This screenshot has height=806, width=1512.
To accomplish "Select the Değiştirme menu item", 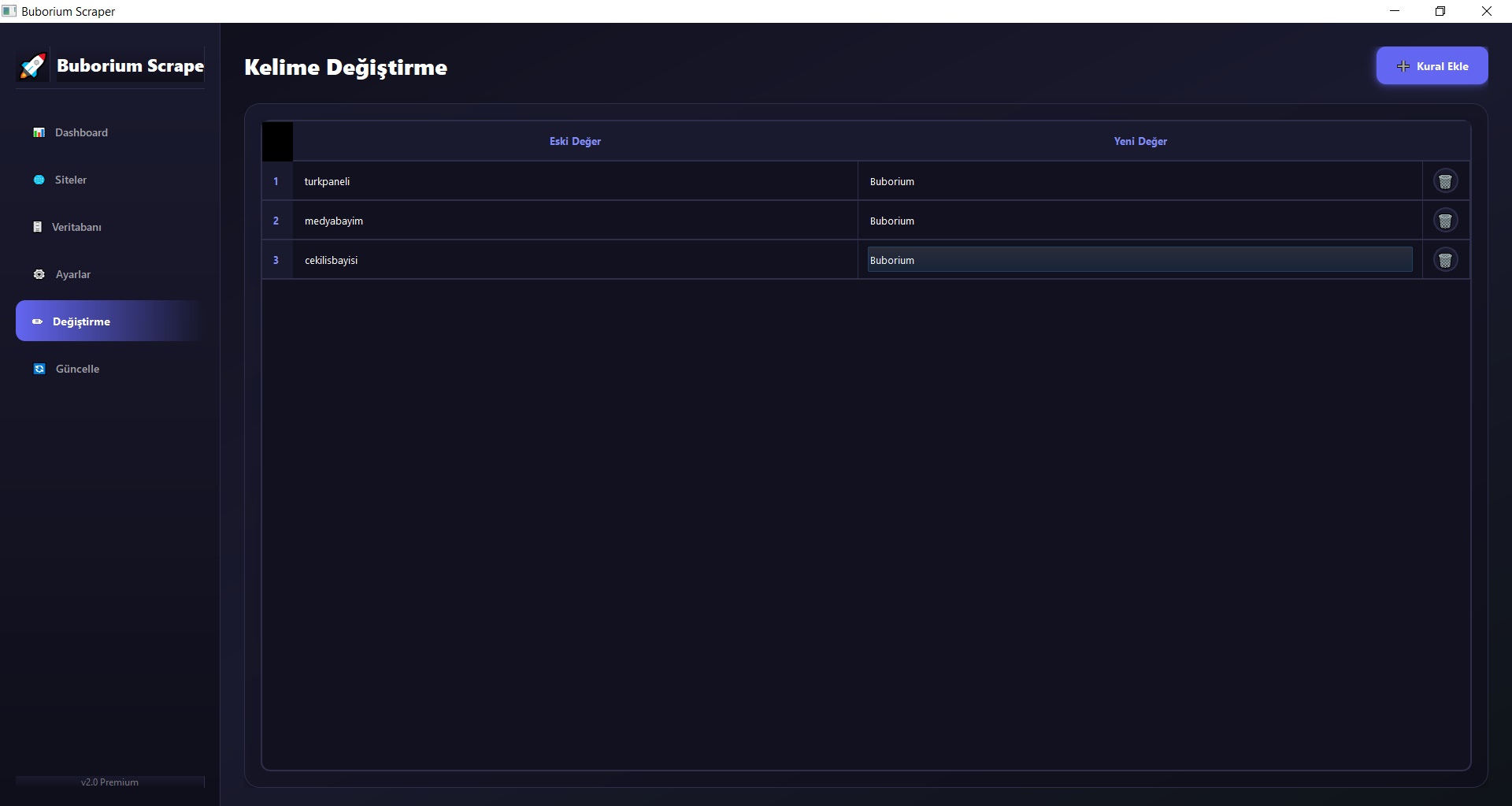I will click(x=110, y=321).
